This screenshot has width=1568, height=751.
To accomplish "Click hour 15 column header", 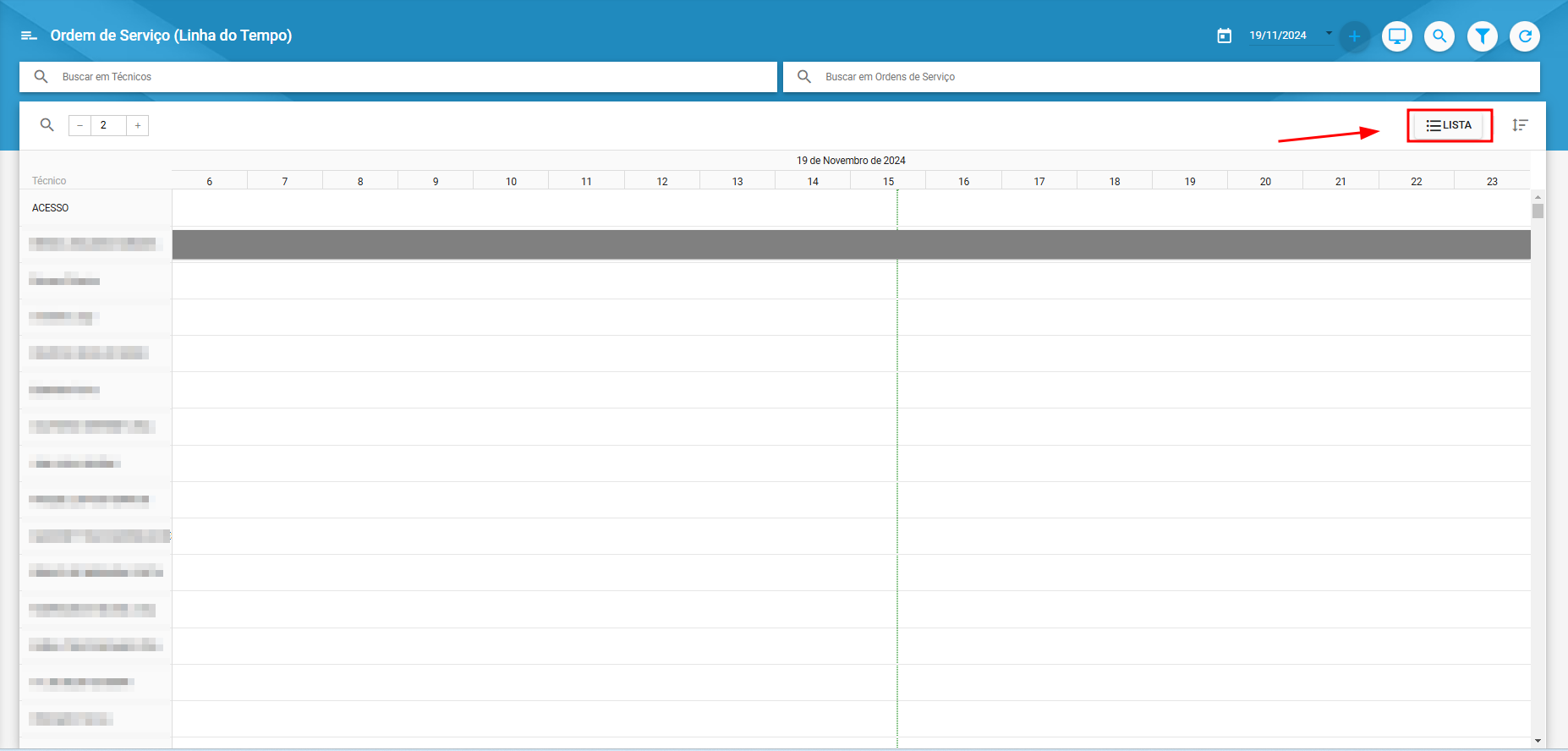I will pyautogui.click(x=888, y=181).
